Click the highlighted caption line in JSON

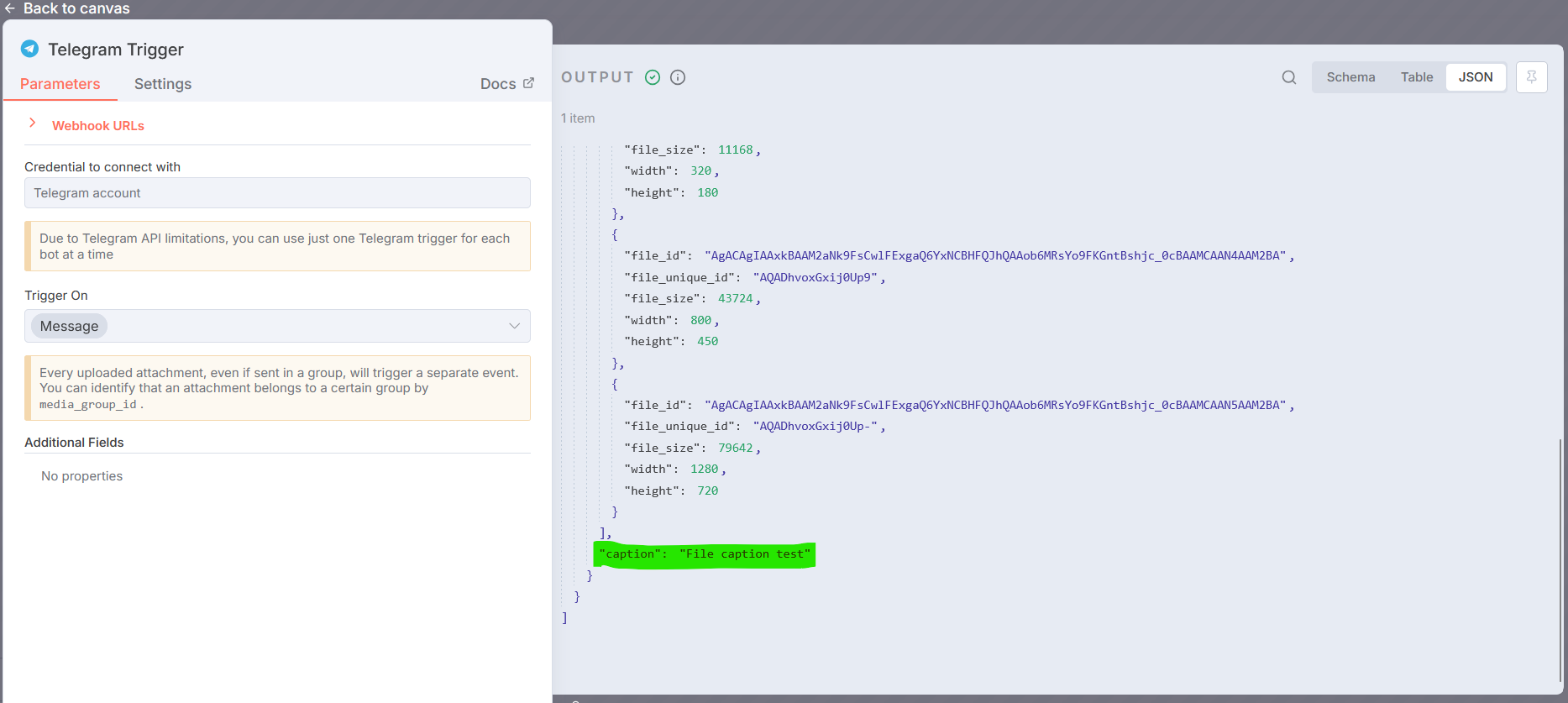(x=704, y=554)
